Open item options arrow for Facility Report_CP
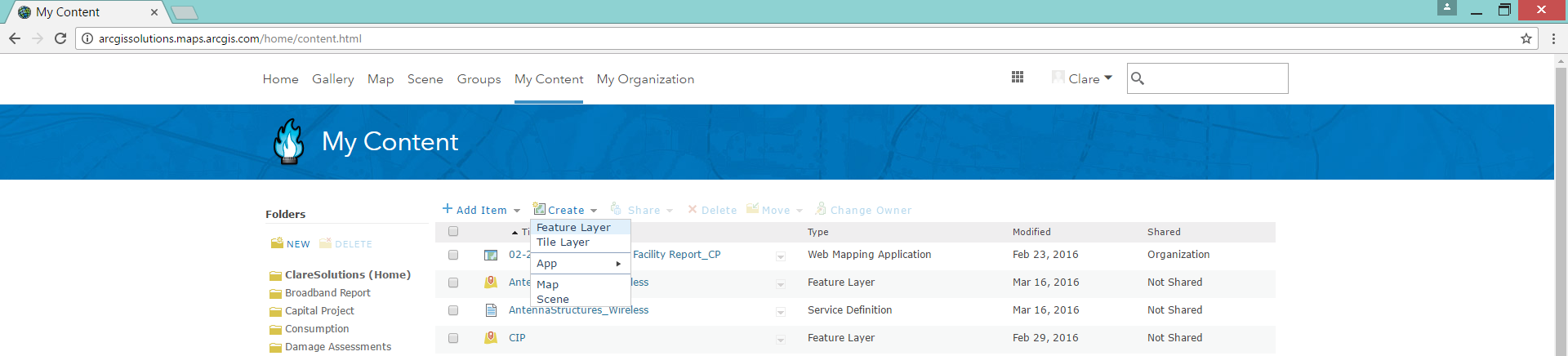 pyautogui.click(x=780, y=256)
